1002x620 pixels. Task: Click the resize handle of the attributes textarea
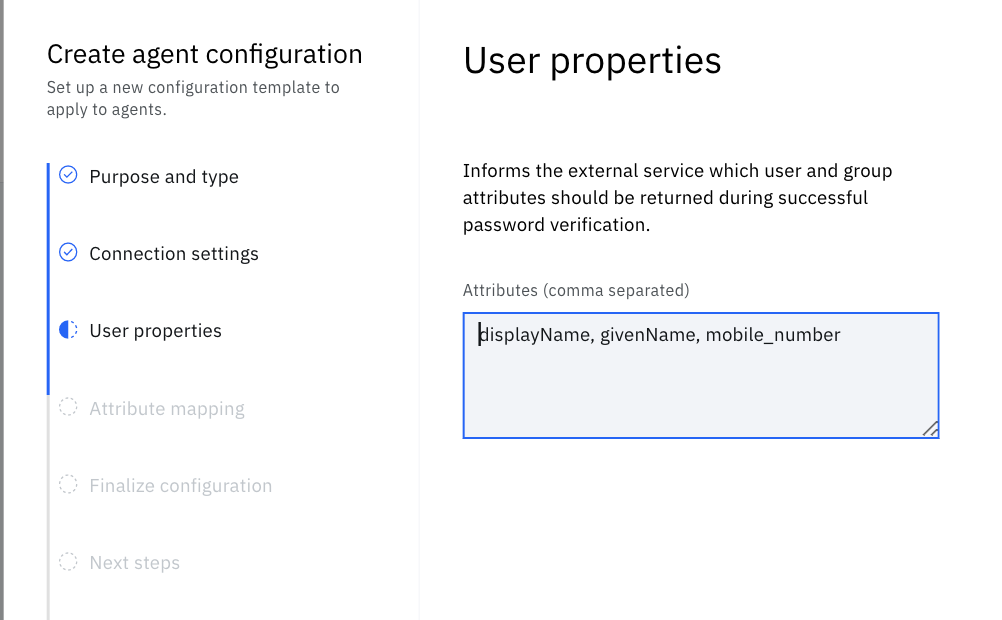(x=930, y=429)
